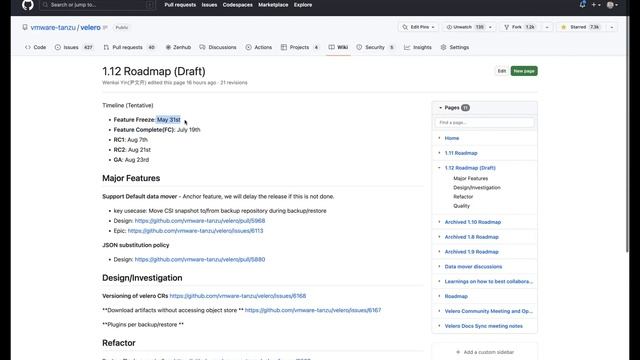Viewport: 640px width, 360px height.
Task: Open the velero pull 5880 design link
Action: click(200, 260)
